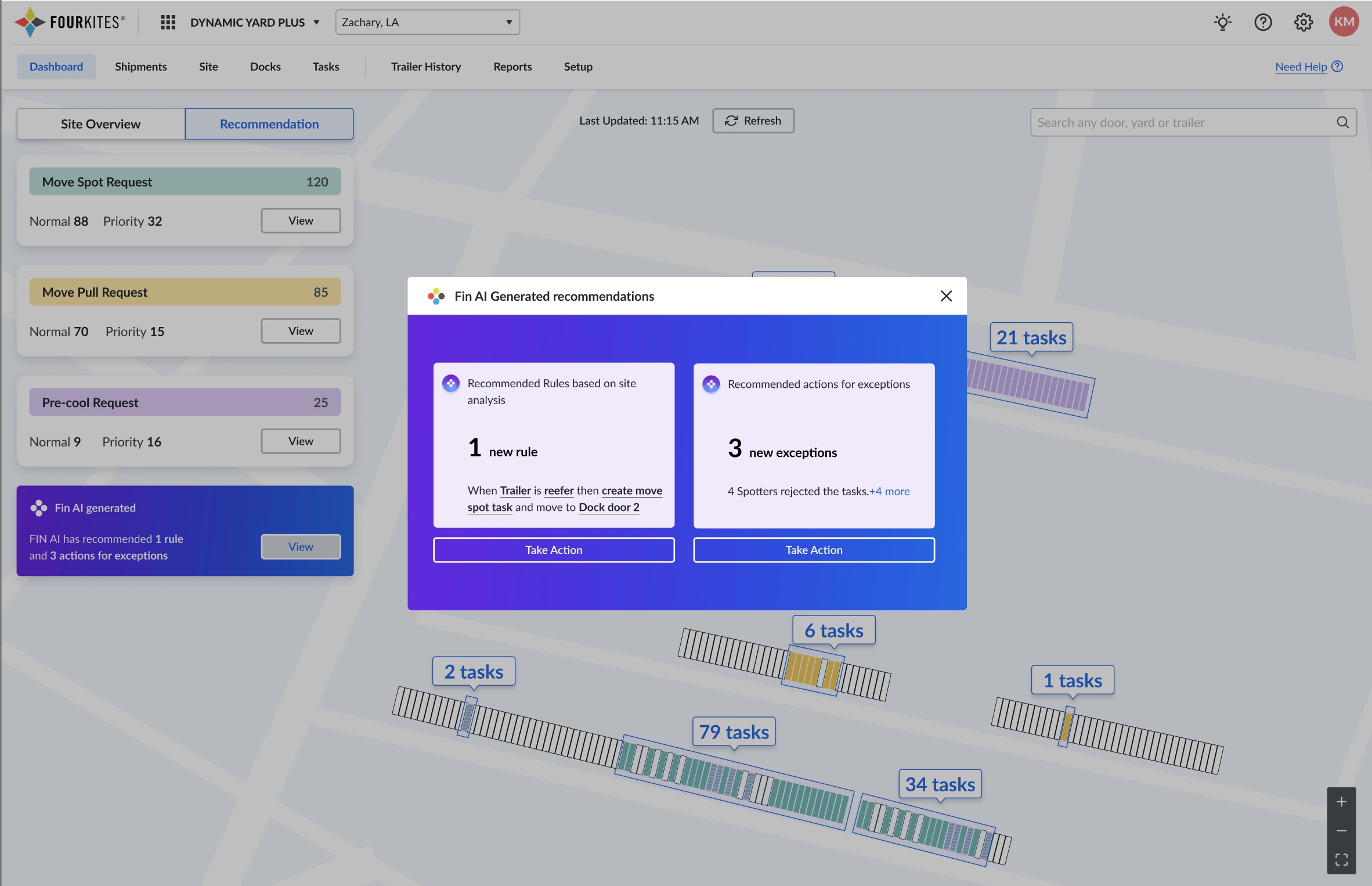Screen dimensions: 1372x886
Task: Open the Zachary, LA site selector
Action: pyautogui.click(x=427, y=22)
